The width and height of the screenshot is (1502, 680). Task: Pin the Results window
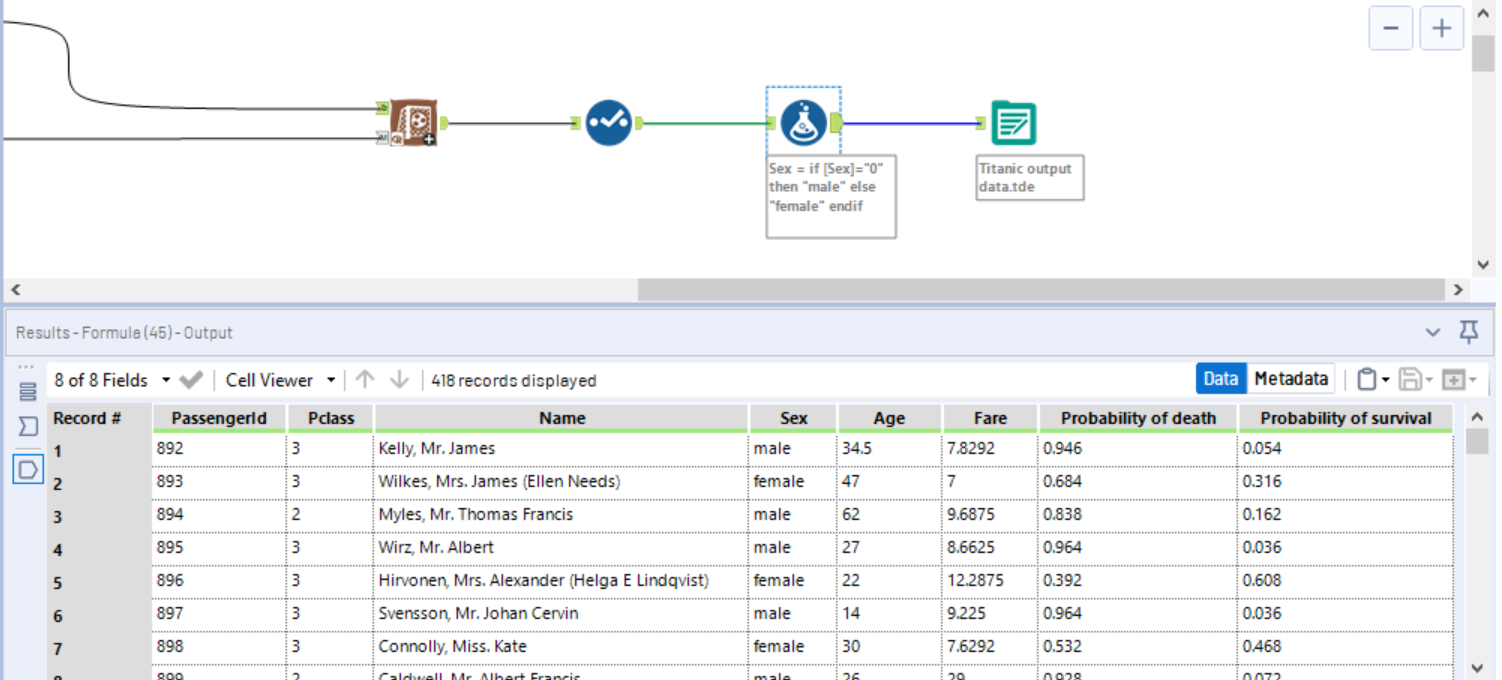[1468, 332]
